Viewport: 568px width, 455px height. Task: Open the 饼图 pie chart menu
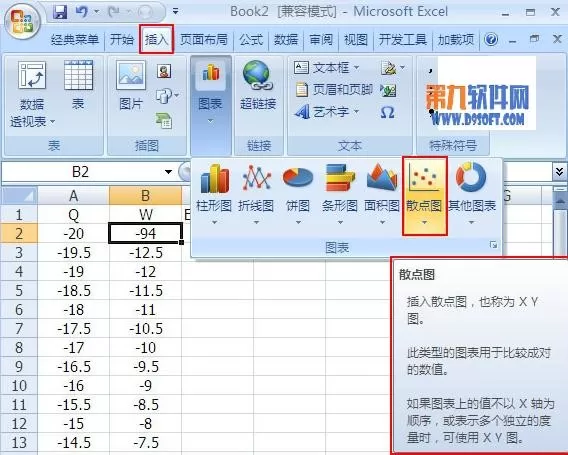pos(298,195)
